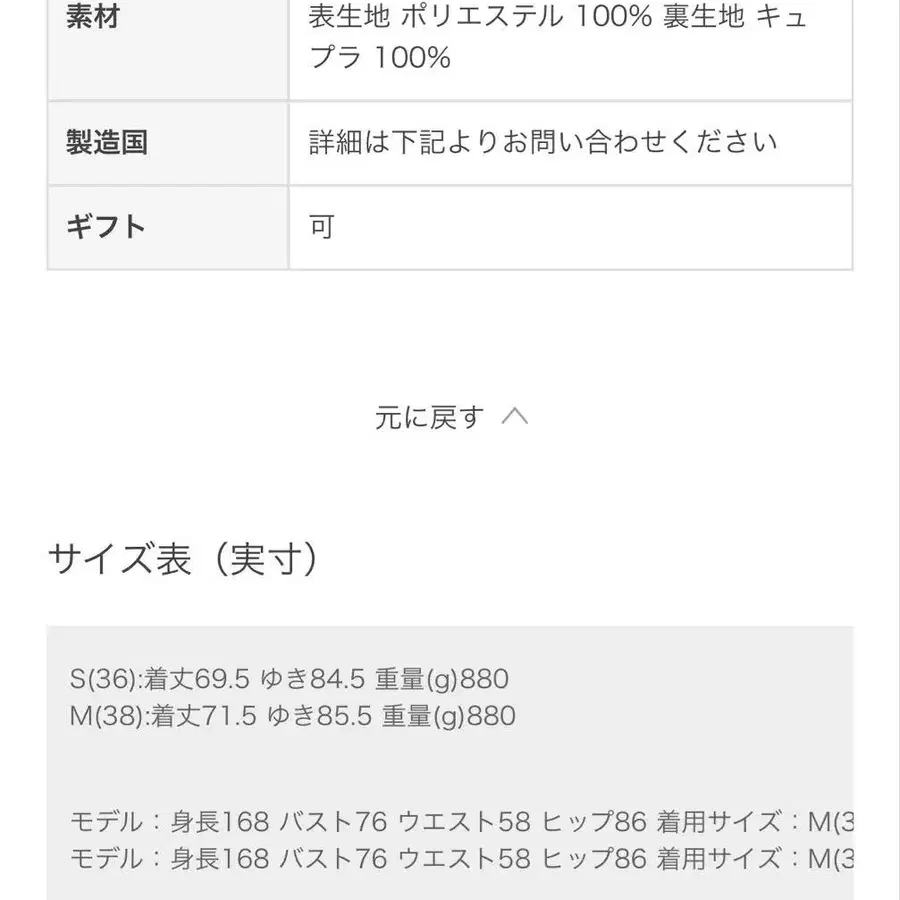Click the ギフト value 可

pyautogui.click(x=321, y=227)
